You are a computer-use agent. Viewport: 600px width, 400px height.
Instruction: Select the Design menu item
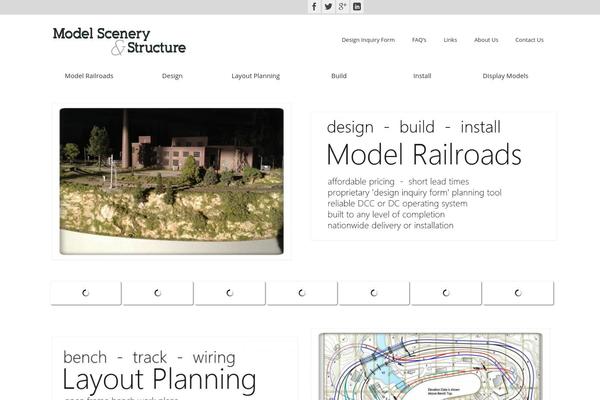(172, 76)
